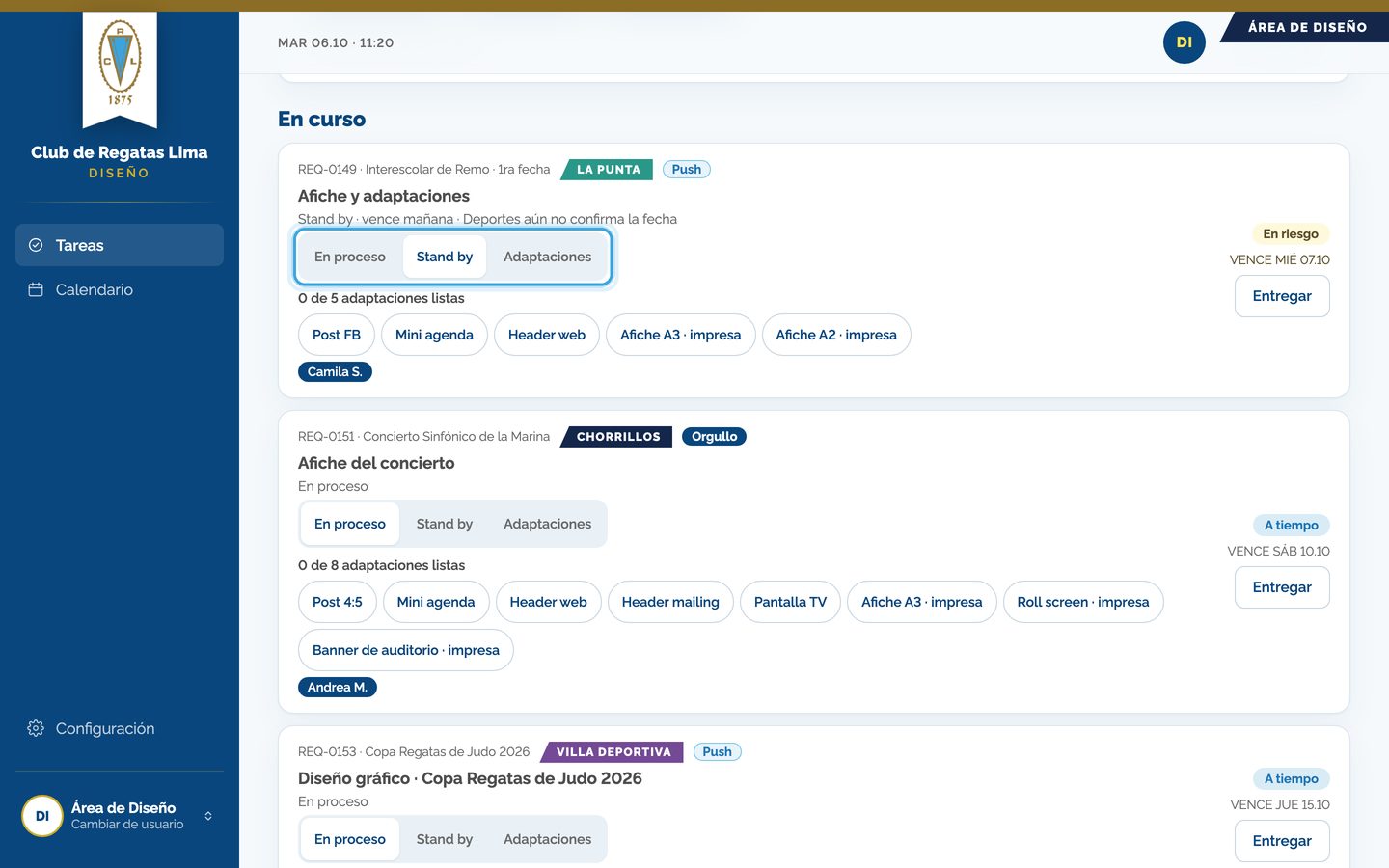
Task: Set REQ-0149 status to En proceso
Action: click(350, 257)
